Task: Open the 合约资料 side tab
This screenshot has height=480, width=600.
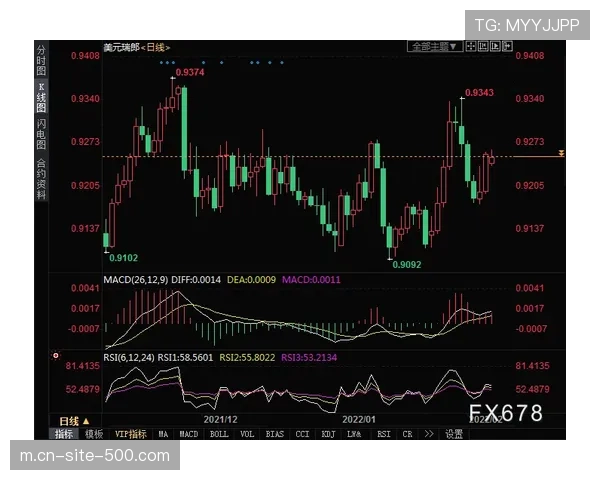Action: coord(41,178)
